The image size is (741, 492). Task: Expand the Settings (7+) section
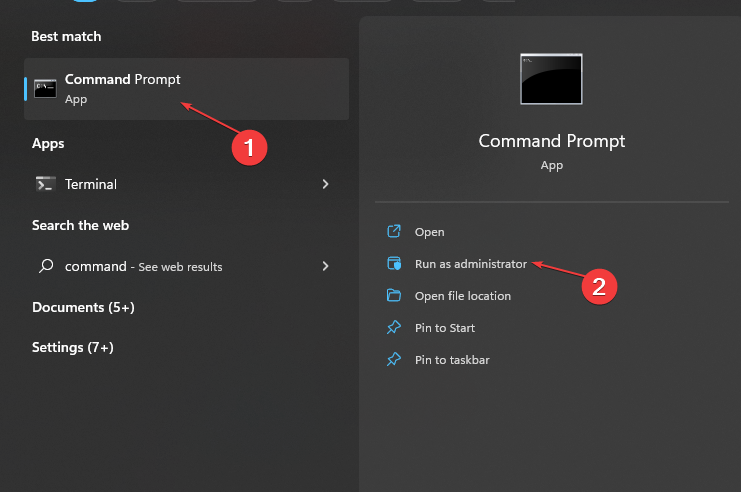coord(72,347)
